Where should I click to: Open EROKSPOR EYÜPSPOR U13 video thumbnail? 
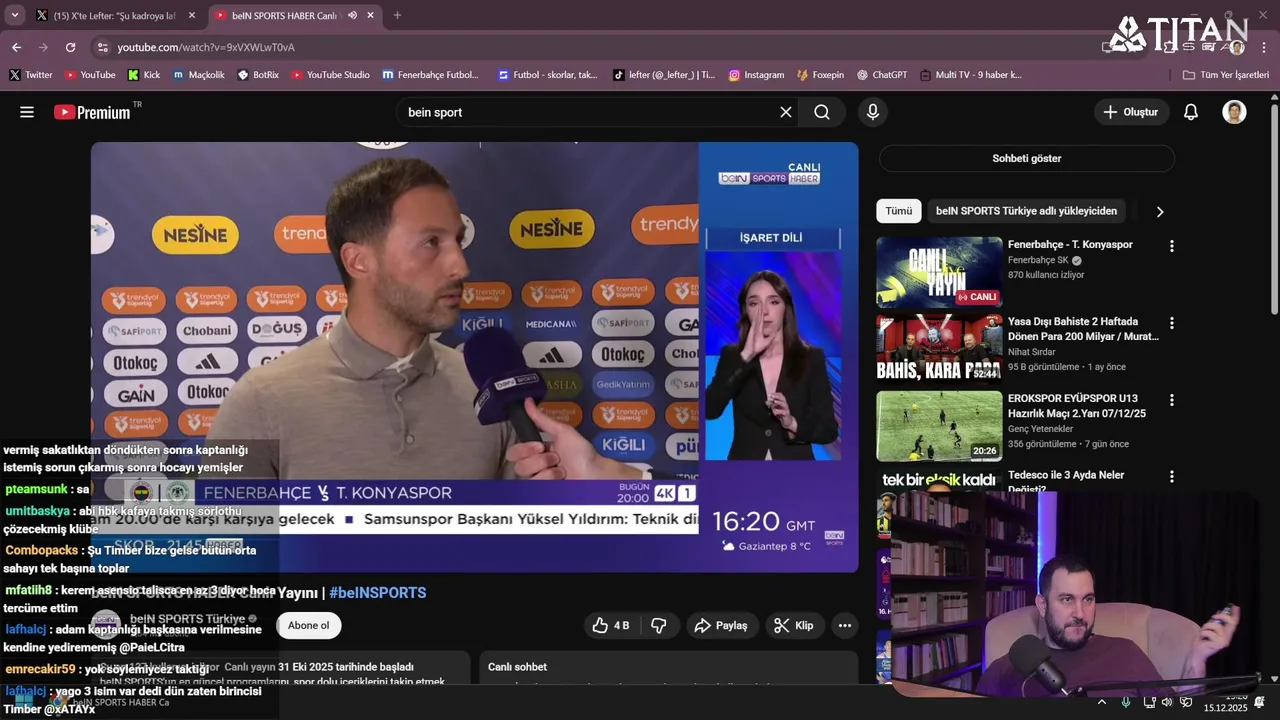(x=939, y=425)
